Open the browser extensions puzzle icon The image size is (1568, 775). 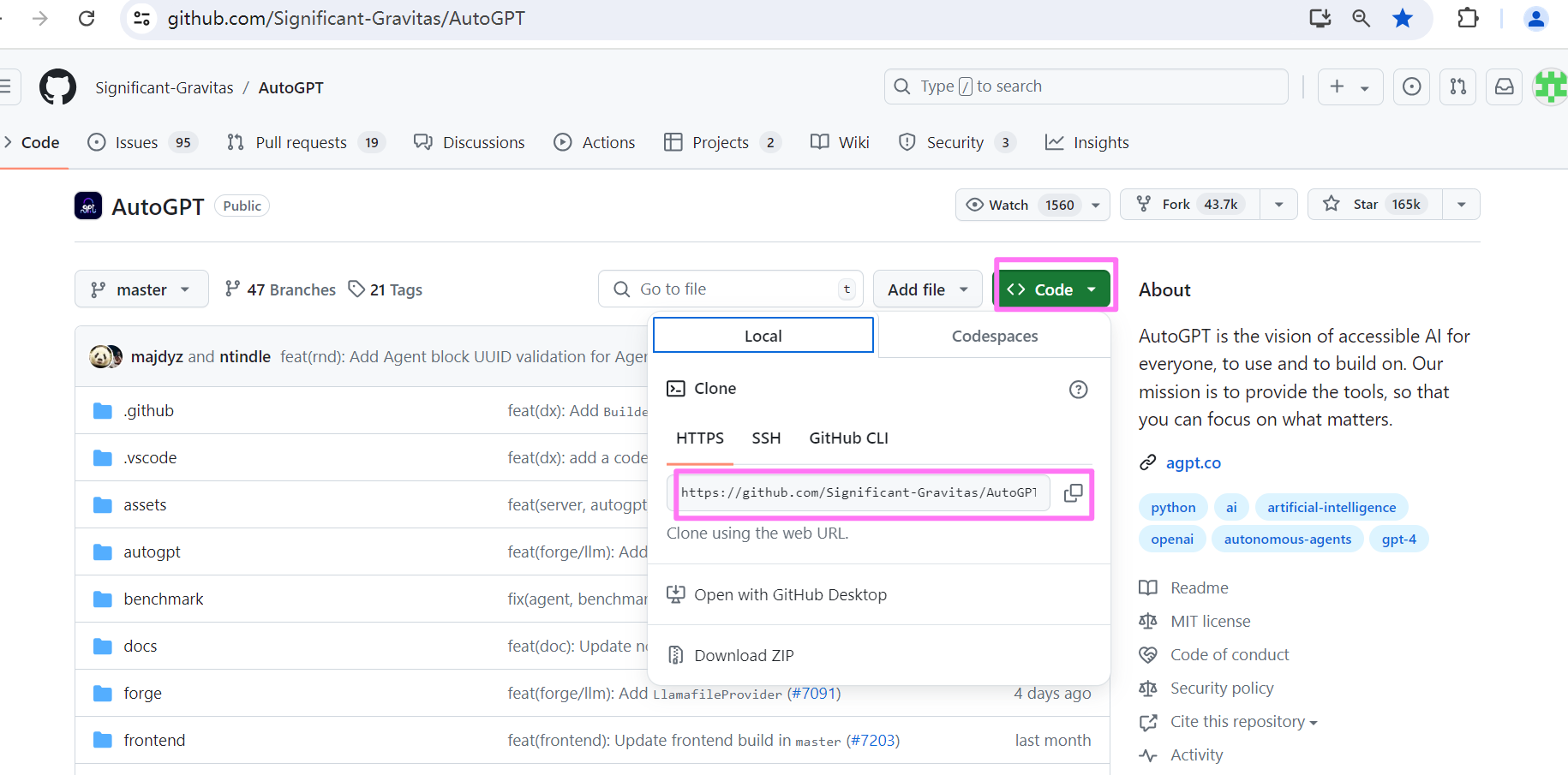(1468, 18)
